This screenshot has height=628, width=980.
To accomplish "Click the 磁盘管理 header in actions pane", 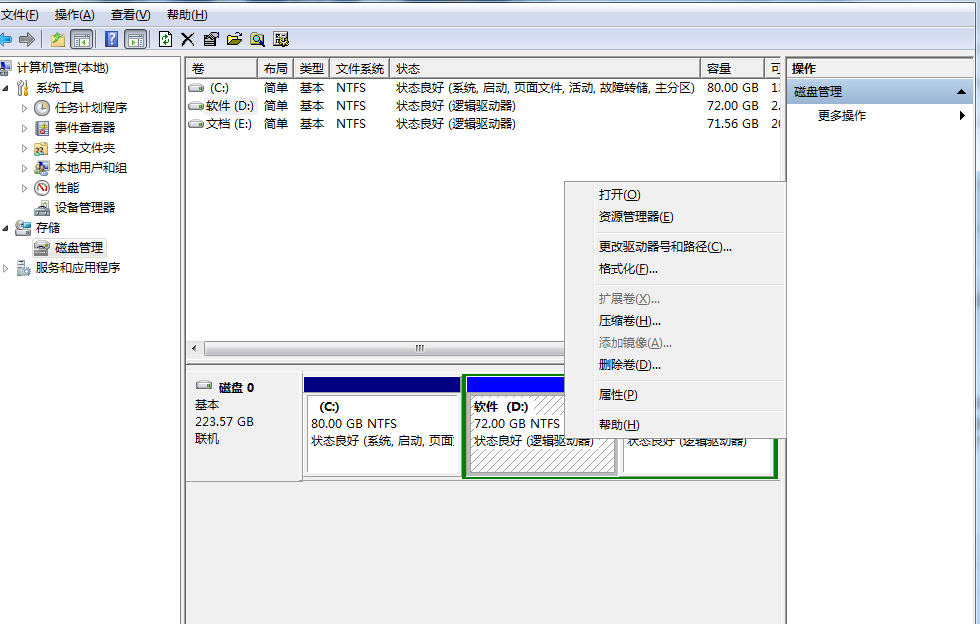I will click(x=879, y=92).
